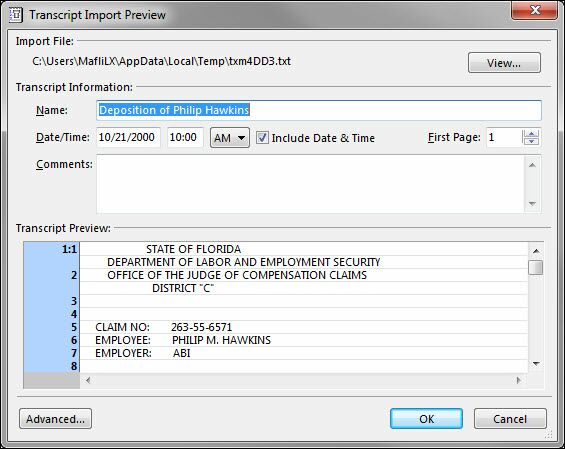Click inside the Comments text area
This screenshot has height=449, width=565.
310,184
